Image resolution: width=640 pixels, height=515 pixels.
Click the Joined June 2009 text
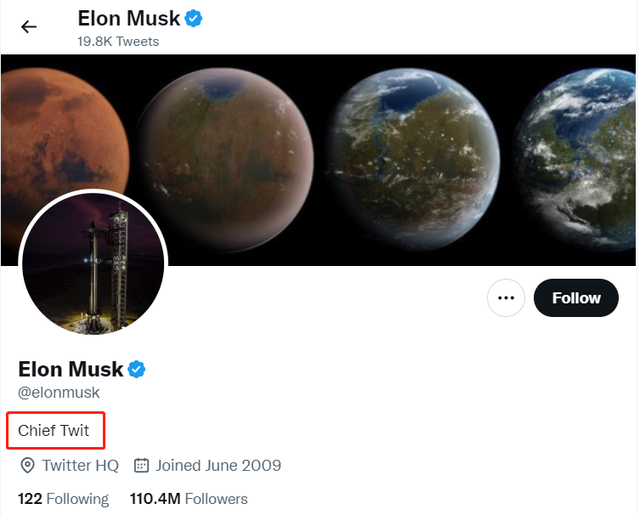(x=219, y=465)
